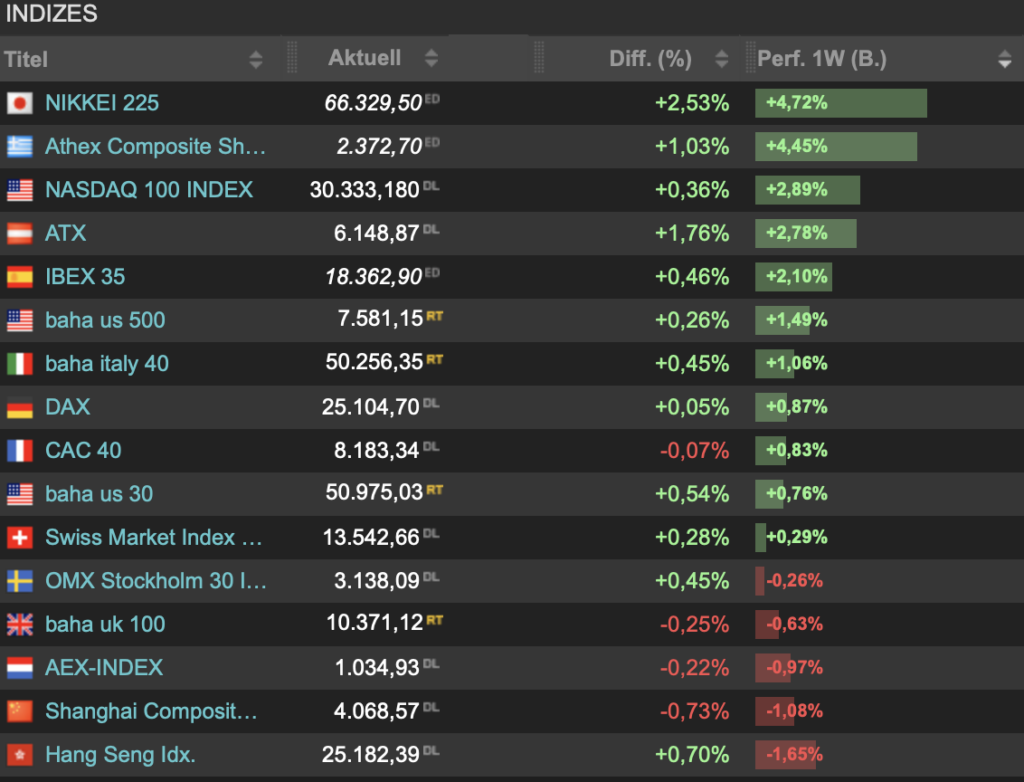
Task: Open the baha us 500 link
Action: tap(105, 320)
